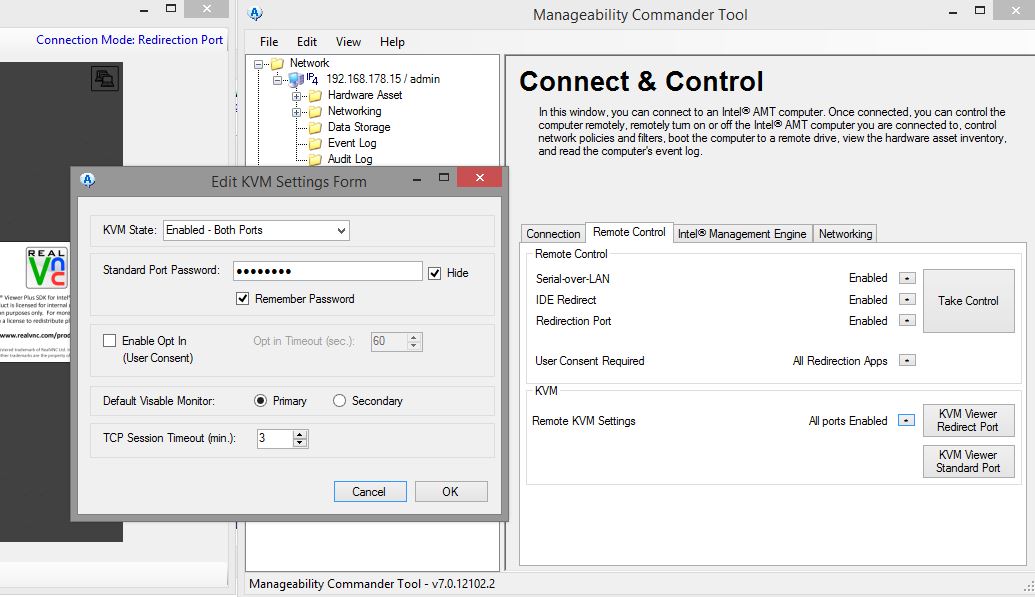The width and height of the screenshot is (1035, 597).
Task: Click Cancel in the KVM Settings form
Action: pyautogui.click(x=370, y=492)
